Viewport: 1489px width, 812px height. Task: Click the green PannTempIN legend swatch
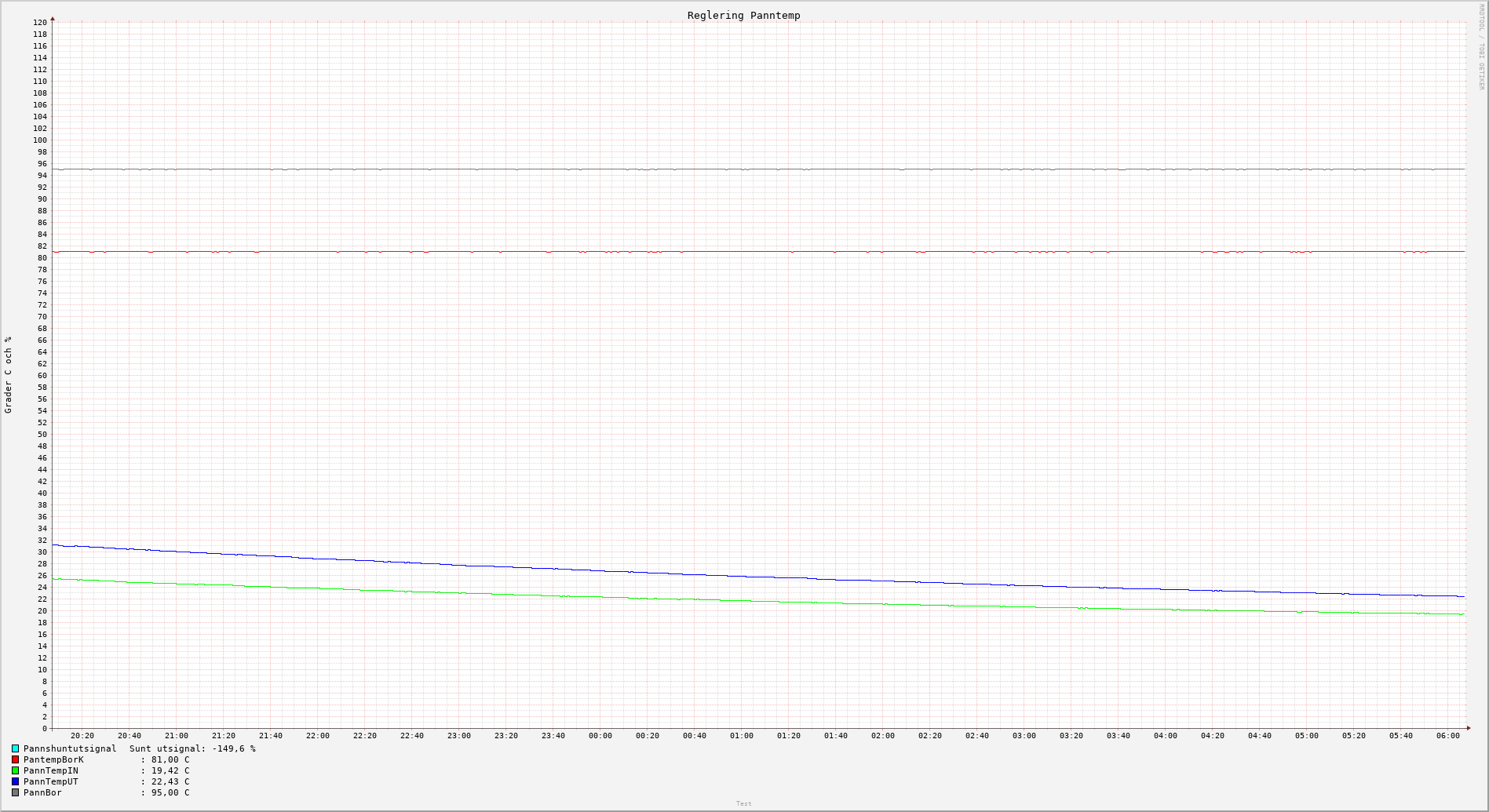[x=15, y=770]
